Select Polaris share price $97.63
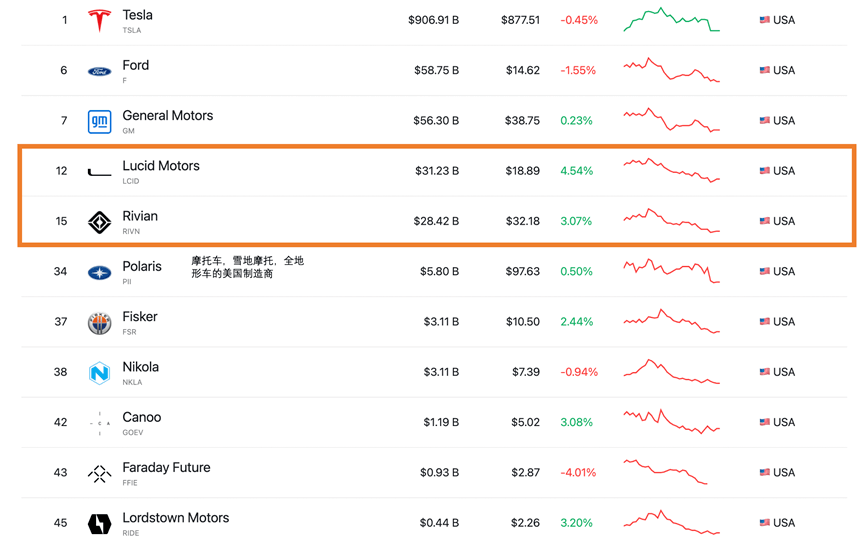 (x=522, y=271)
